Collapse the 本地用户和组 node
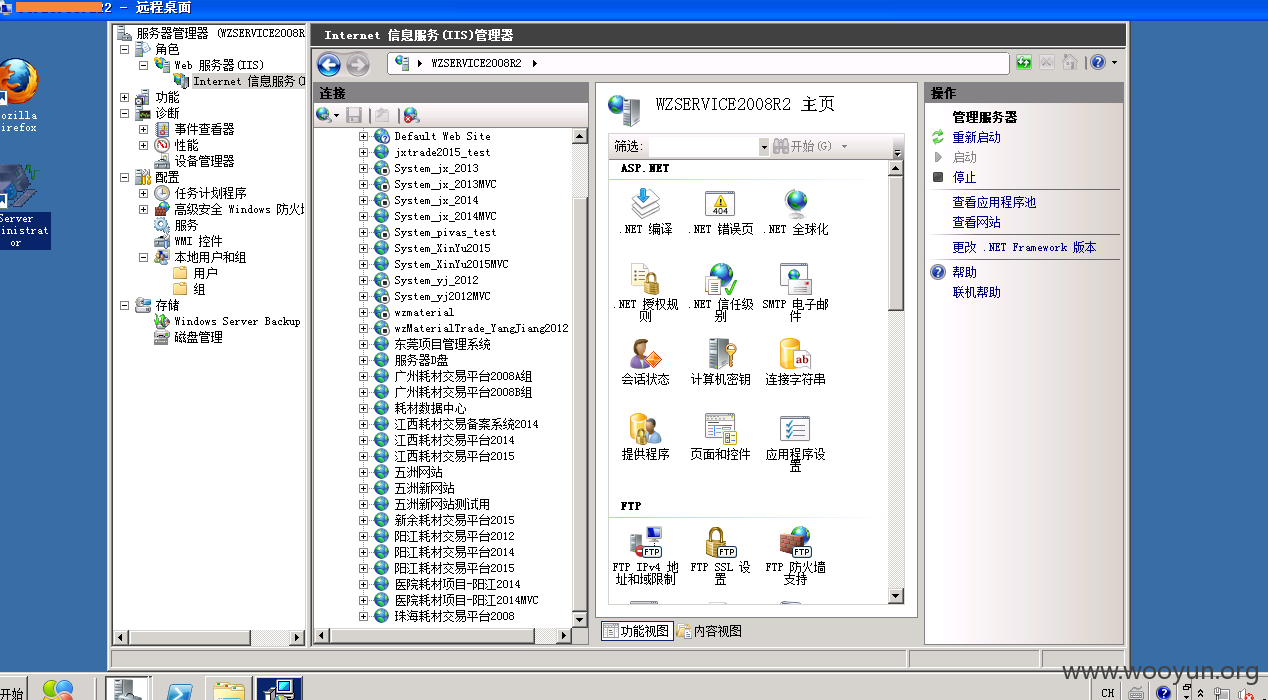This screenshot has width=1268, height=700. tap(144, 257)
